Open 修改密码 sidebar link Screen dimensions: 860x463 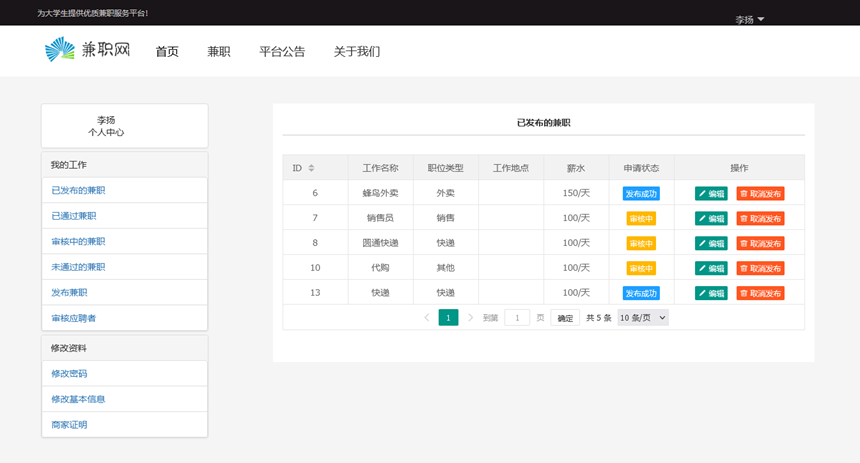pyautogui.click(x=69, y=374)
